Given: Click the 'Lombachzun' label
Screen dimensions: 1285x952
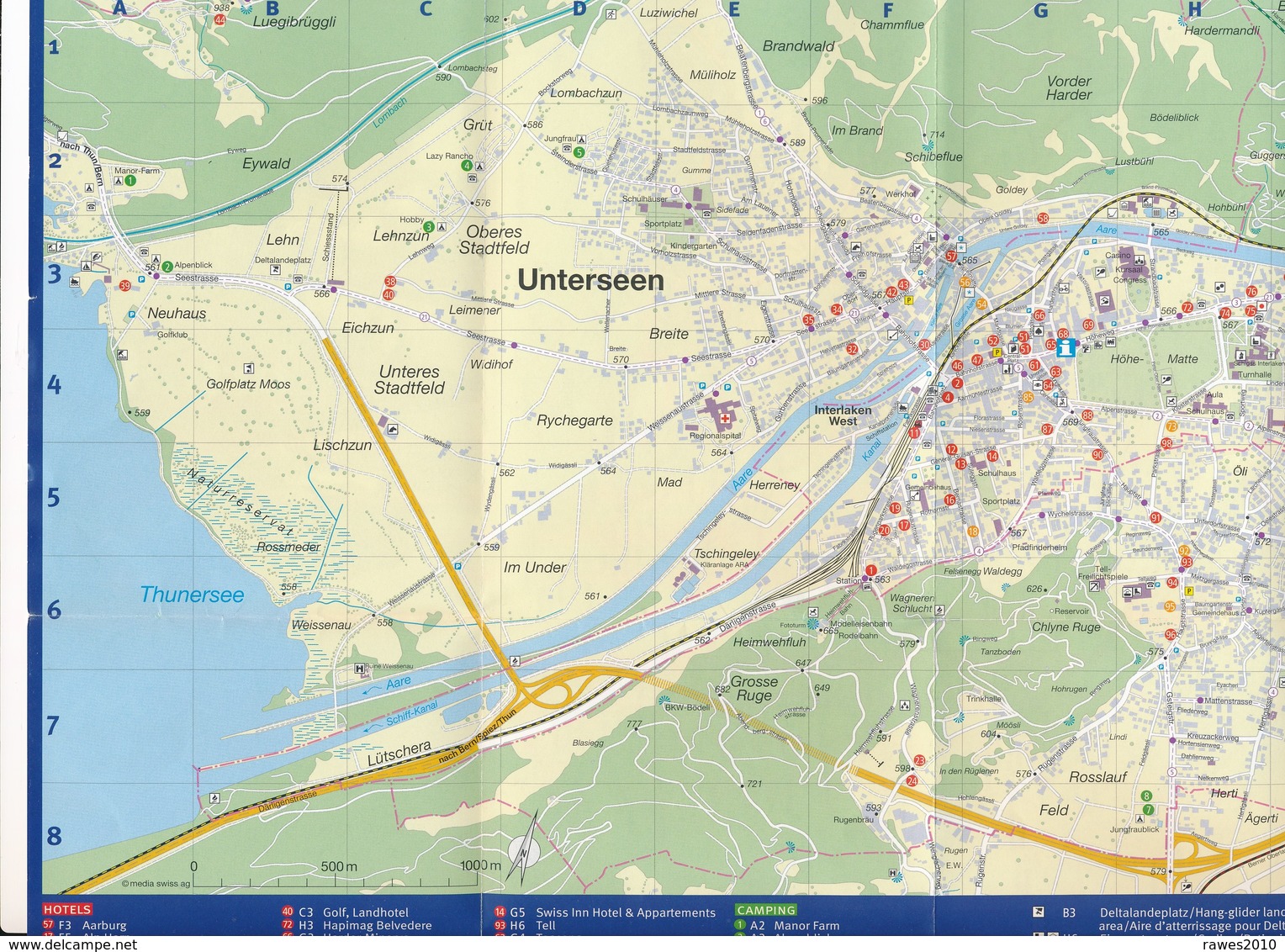Looking at the screenshot, I should (586, 93).
